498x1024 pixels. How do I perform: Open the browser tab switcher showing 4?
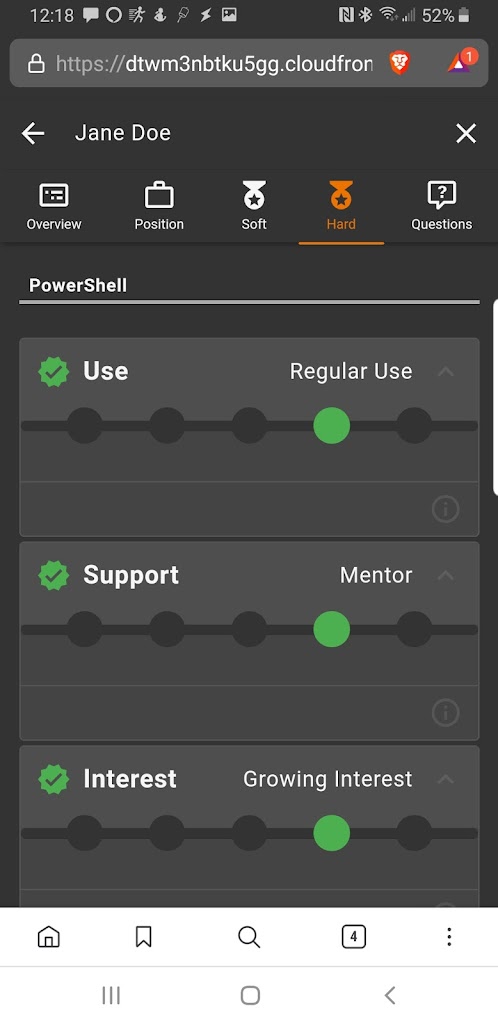353,937
